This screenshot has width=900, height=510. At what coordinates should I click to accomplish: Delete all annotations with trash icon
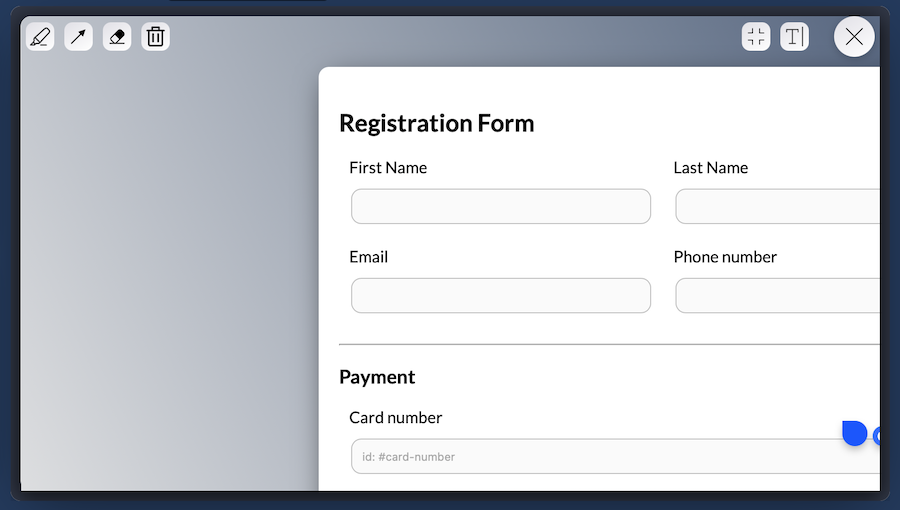[x=155, y=37]
